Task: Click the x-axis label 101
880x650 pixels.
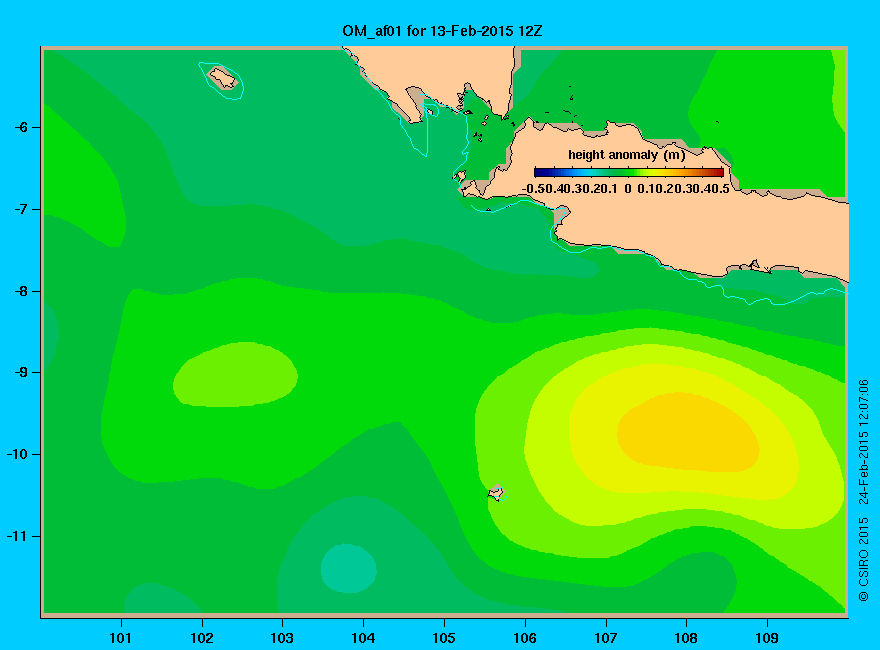Action: (121, 638)
